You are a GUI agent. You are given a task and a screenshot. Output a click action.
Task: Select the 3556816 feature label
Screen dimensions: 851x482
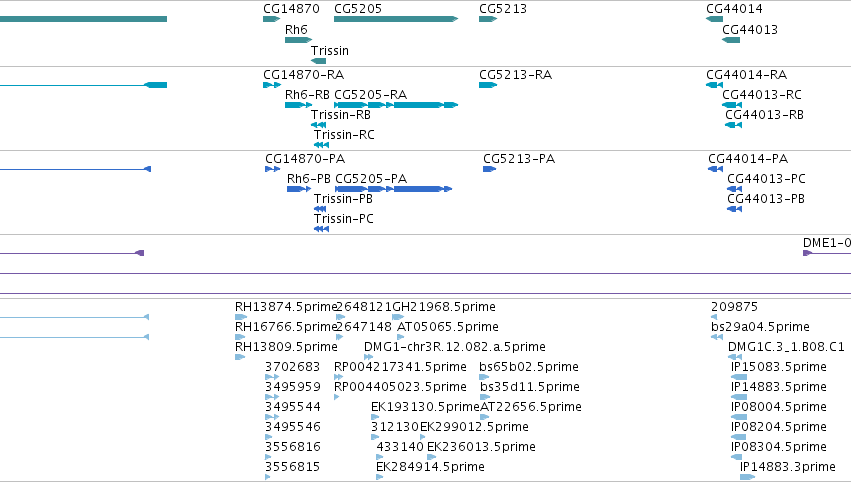293,448
